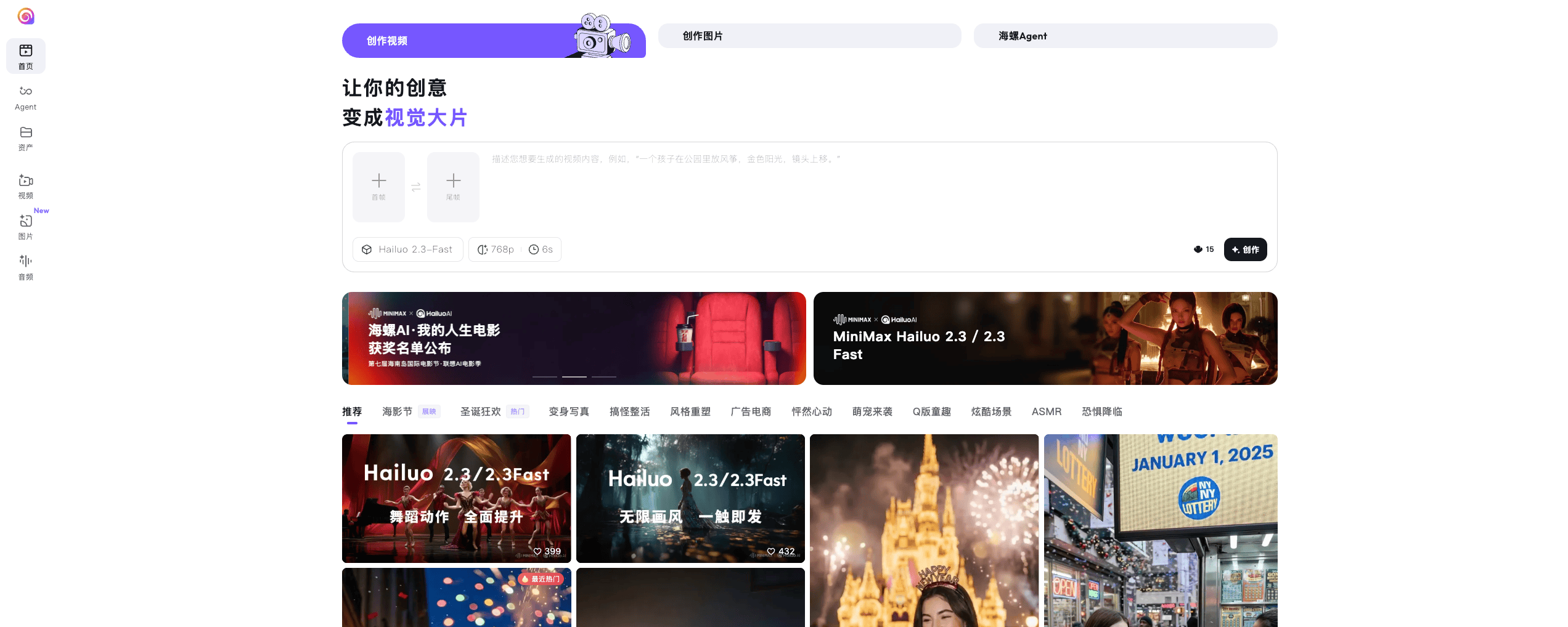Open the Hailuo 2.3-Fast model dropdown
1568x627 pixels.
pos(407,249)
